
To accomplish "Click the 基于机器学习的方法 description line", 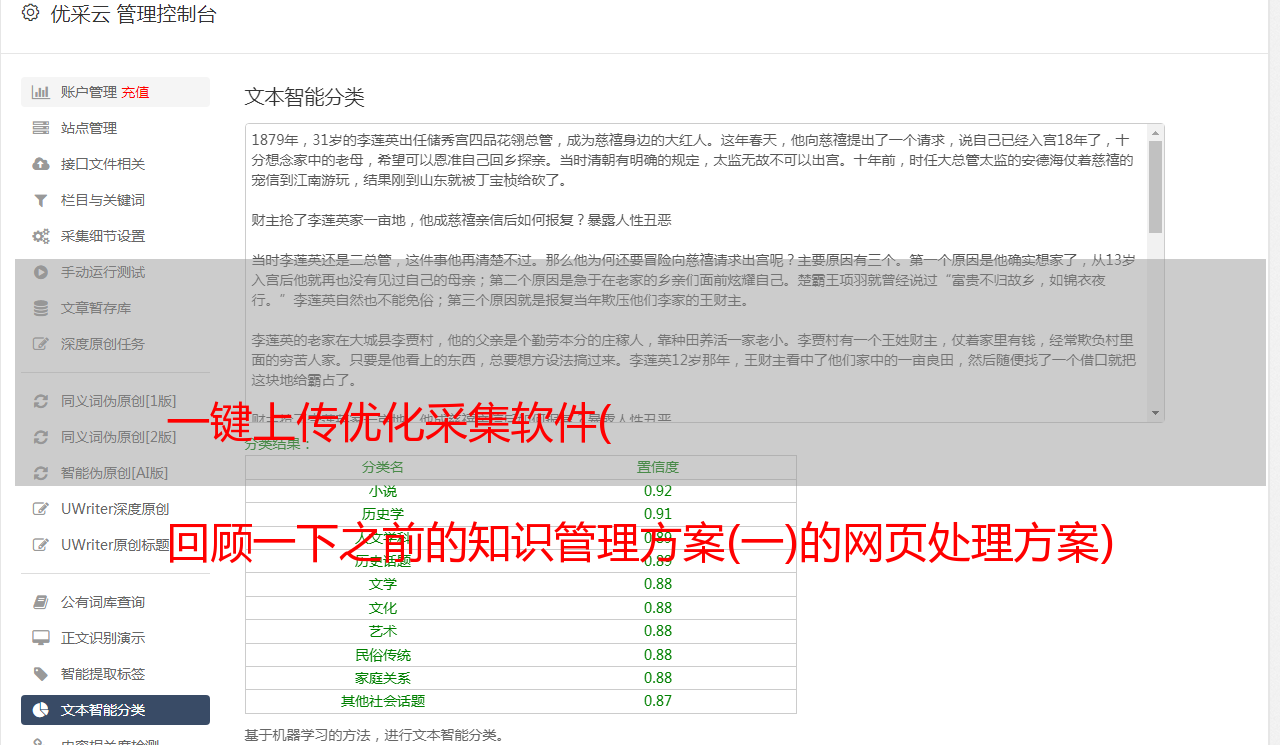I will pos(374,735).
